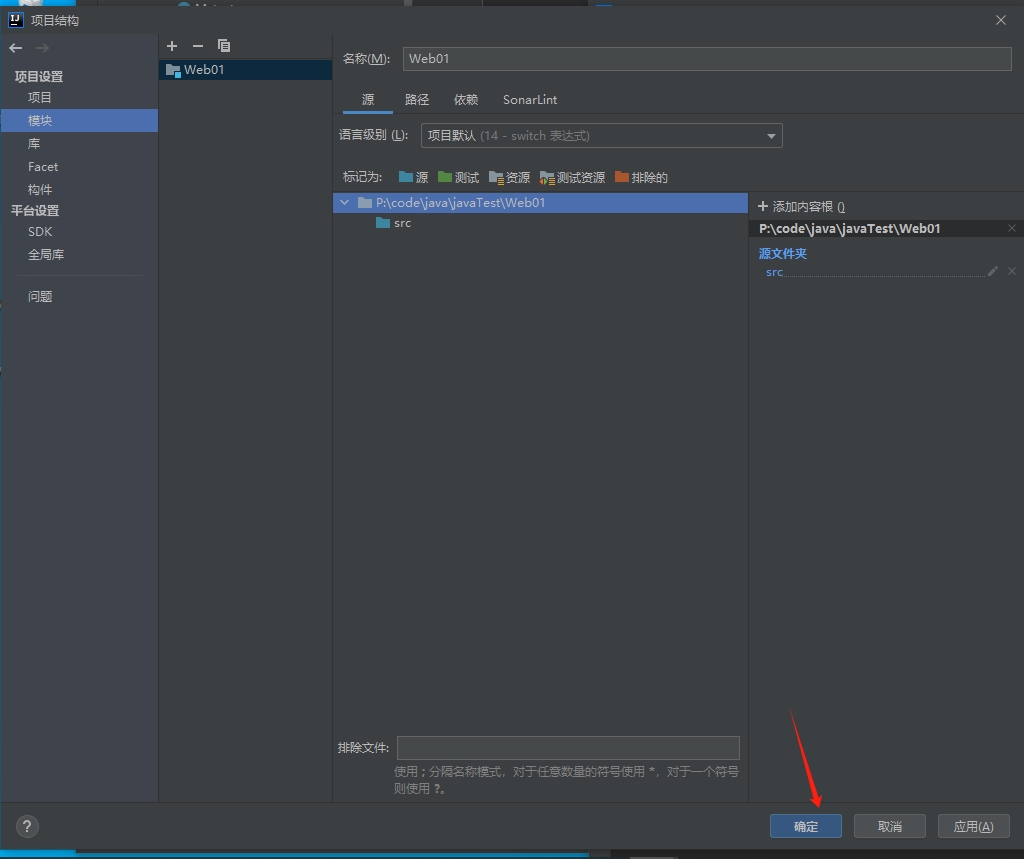Select the src folder in tree
Image resolution: width=1024 pixels, height=859 pixels.
pyautogui.click(x=402, y=223)
